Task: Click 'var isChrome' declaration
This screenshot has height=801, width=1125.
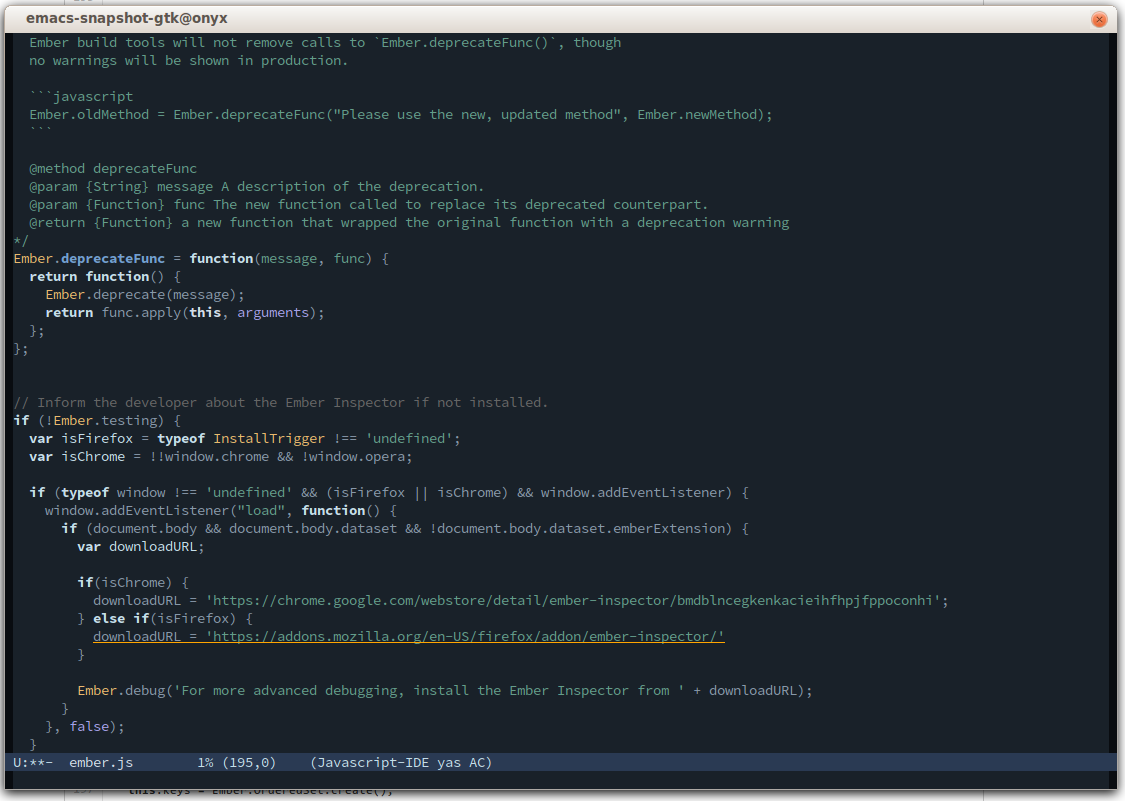Action: pos(220,456)
